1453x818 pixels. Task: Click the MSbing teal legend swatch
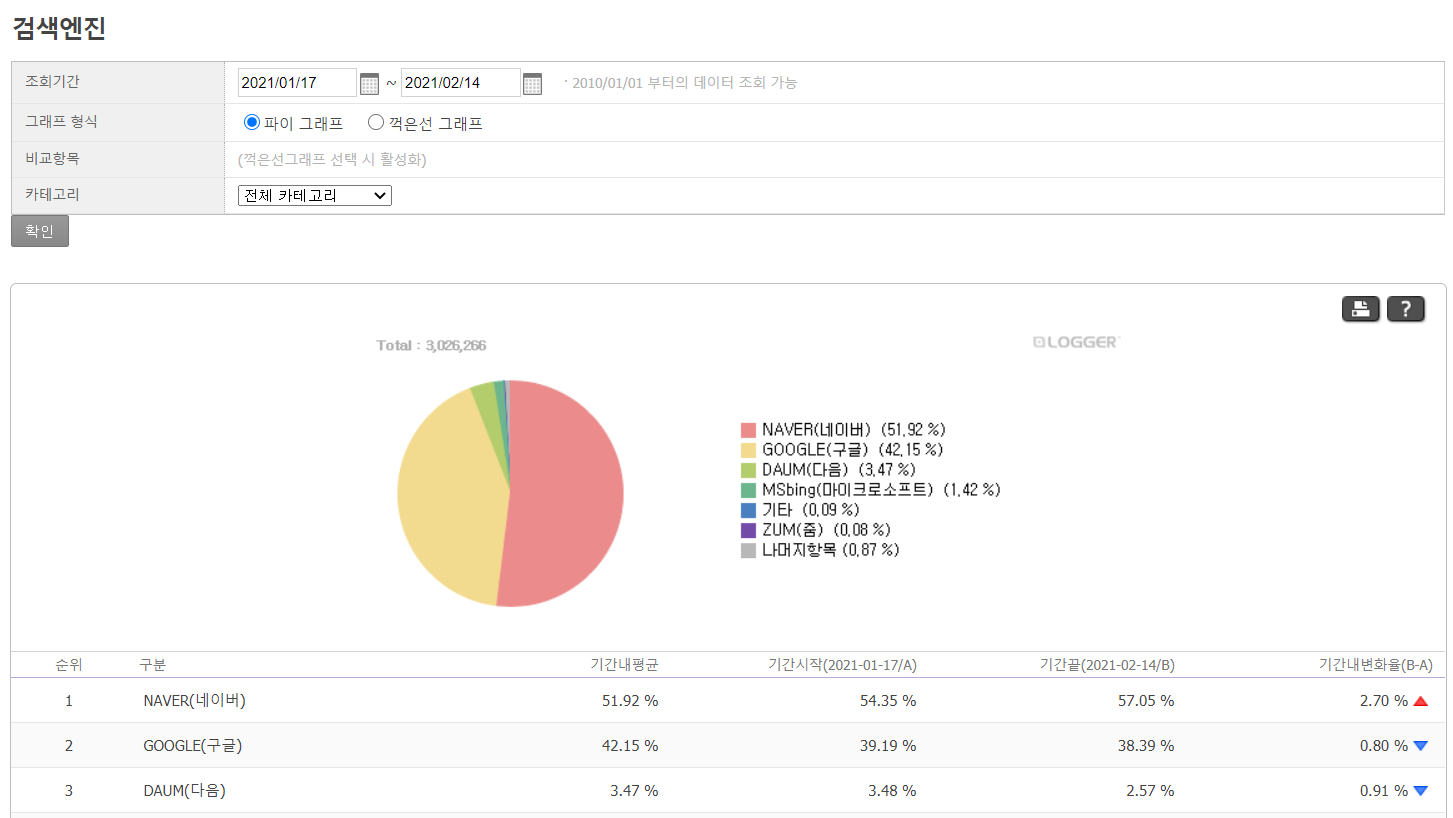pyautogui.click(x=748, y=490)
